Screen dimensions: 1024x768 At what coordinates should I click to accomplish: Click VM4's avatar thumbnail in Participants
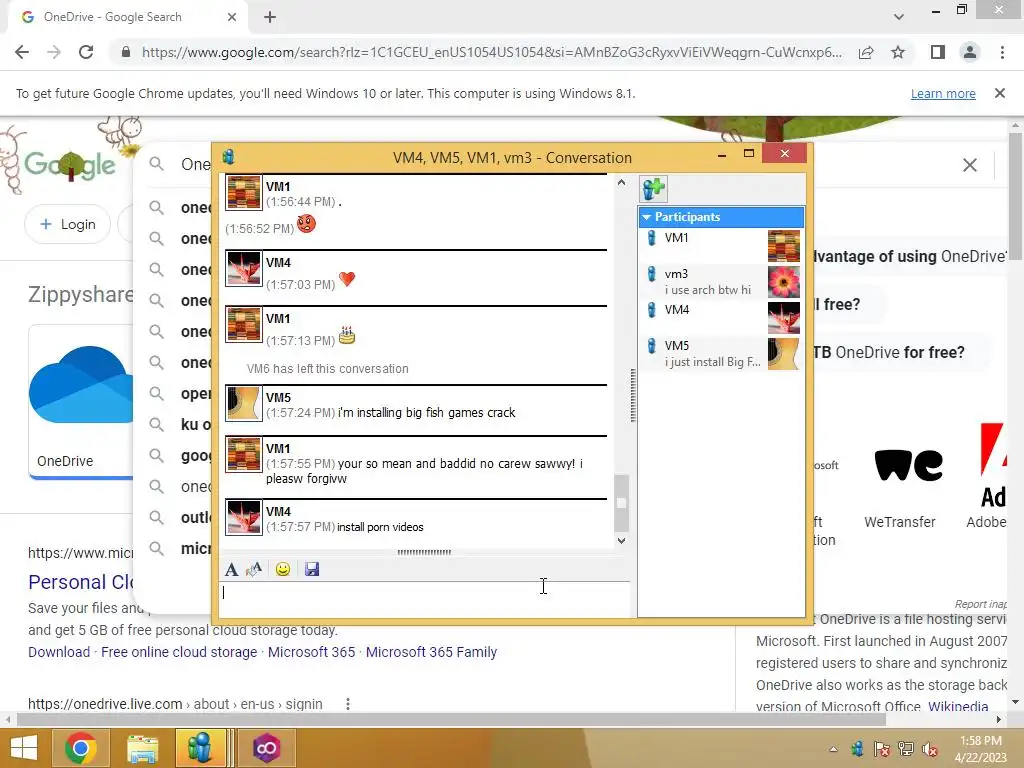coord(784,318)
